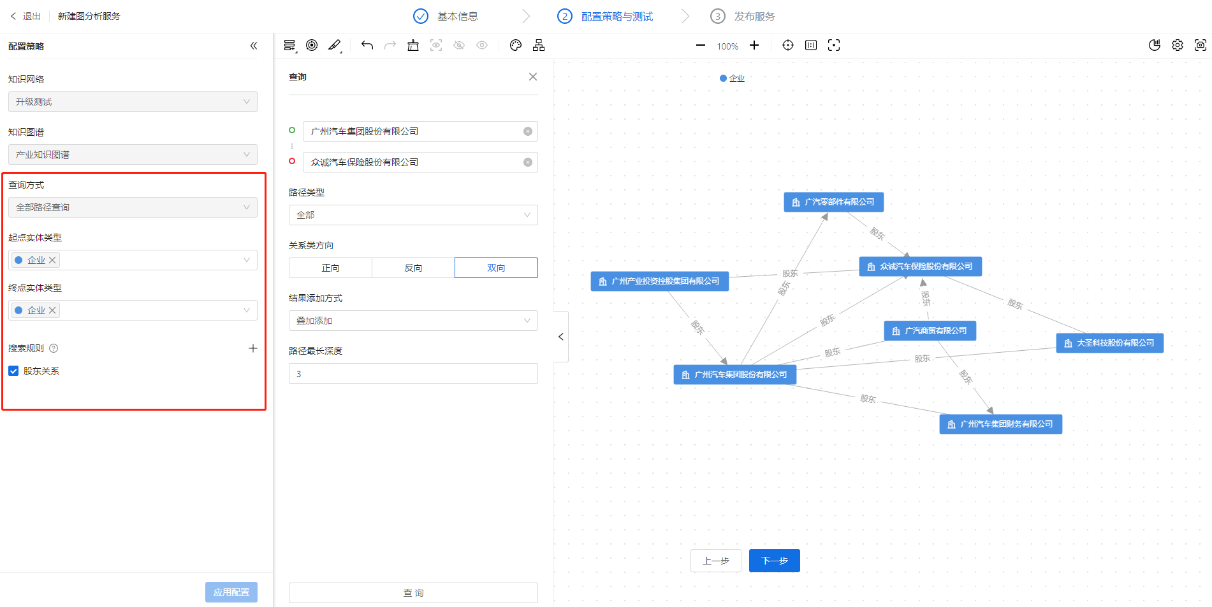The image size is (1212, 607).
Task: Click the 路径最长深度 input field
Action: (413, 374)
